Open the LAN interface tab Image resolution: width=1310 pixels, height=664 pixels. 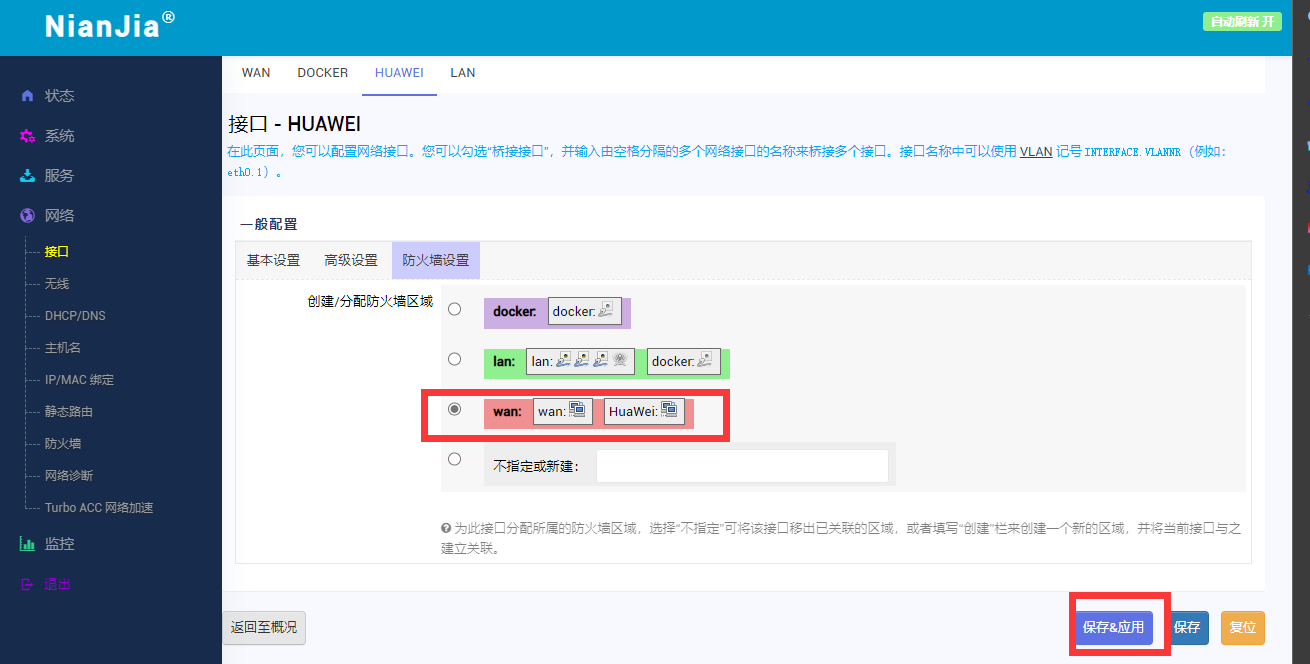462,73
